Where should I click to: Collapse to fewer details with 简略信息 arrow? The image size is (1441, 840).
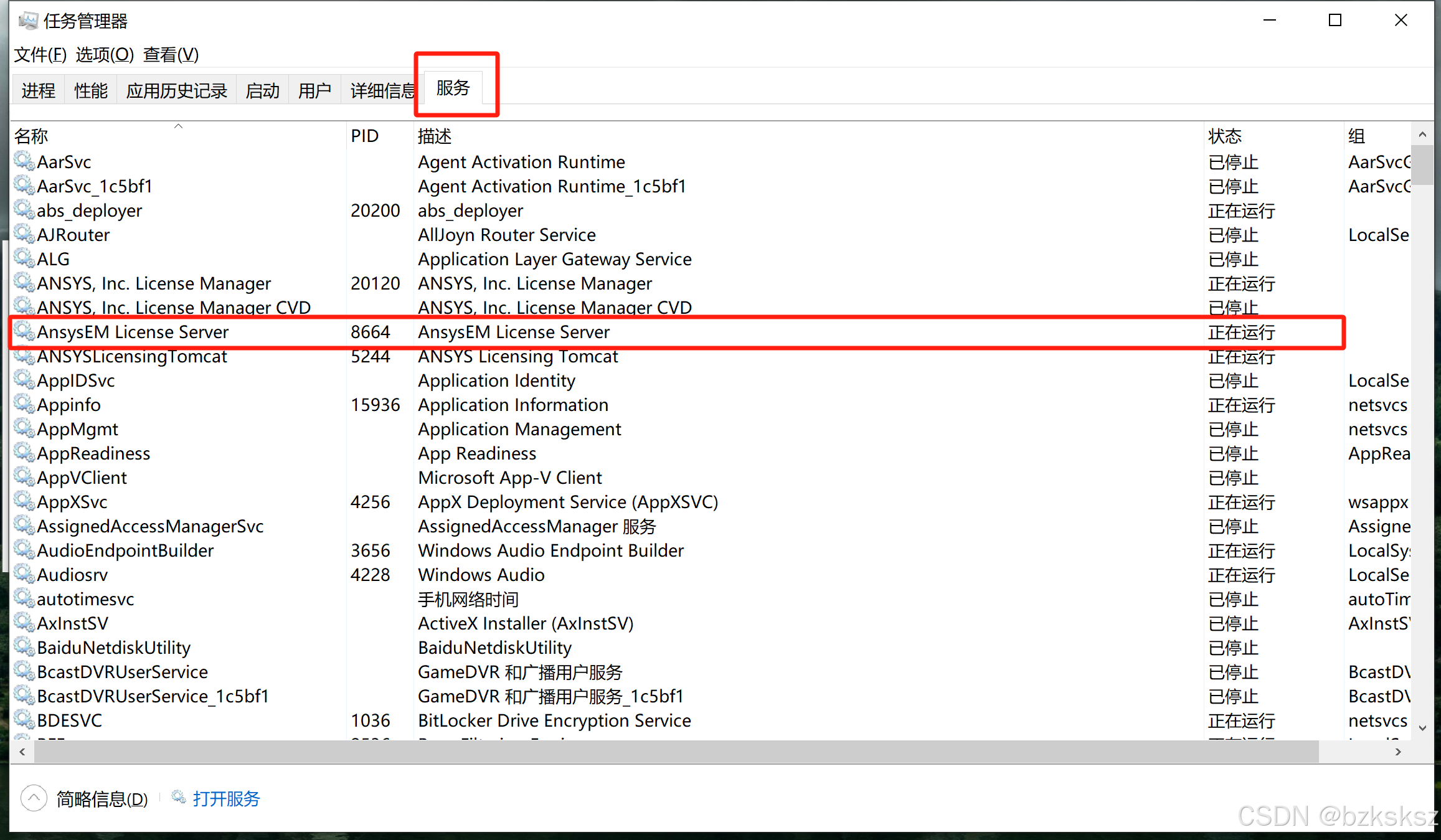(x=34, y=798)
